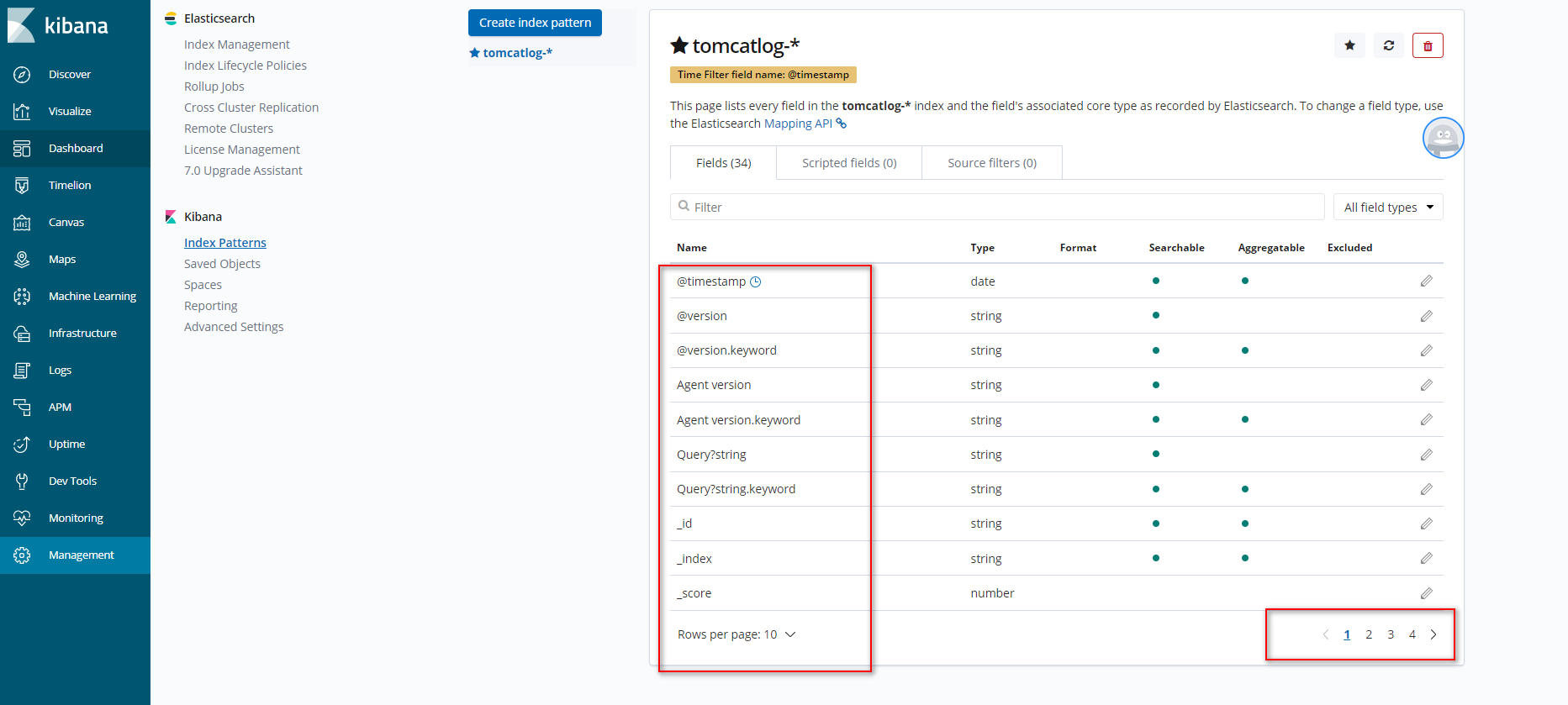
Task: Expand Rows per page selector
Action: click(736, 634)
